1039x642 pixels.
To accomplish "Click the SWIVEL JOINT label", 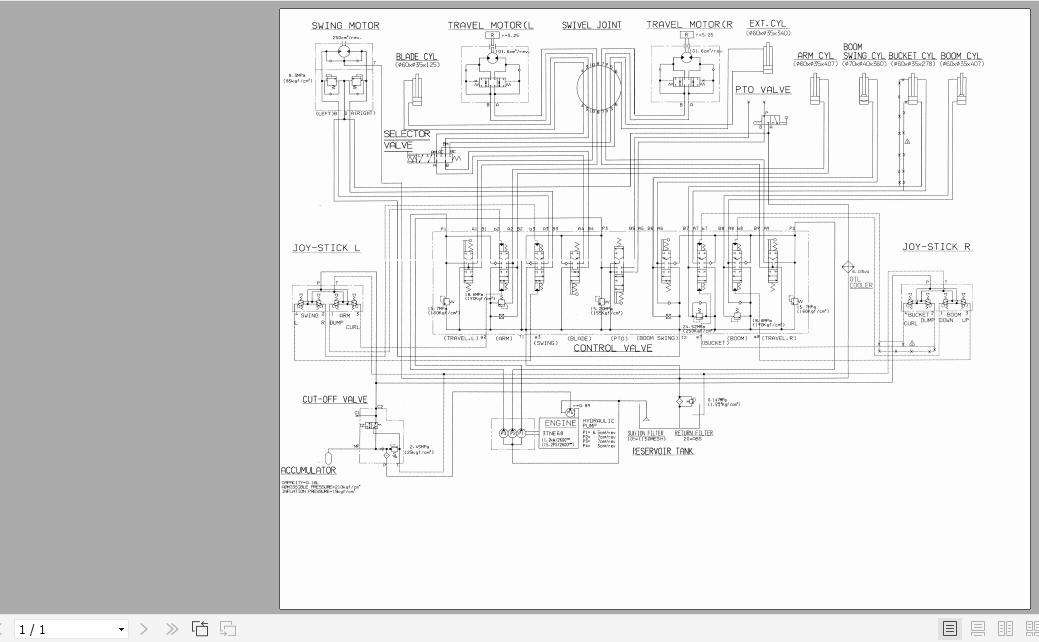I will click(x=592, y=25).
